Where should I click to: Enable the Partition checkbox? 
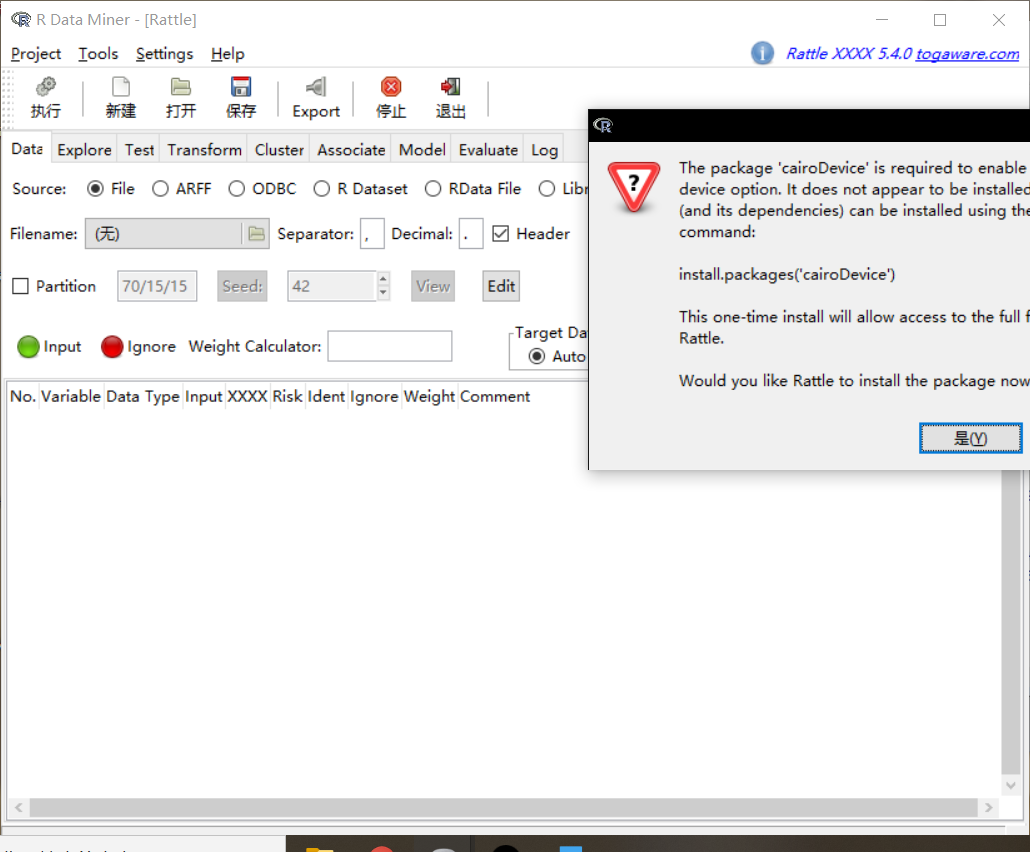click(20, 286)
